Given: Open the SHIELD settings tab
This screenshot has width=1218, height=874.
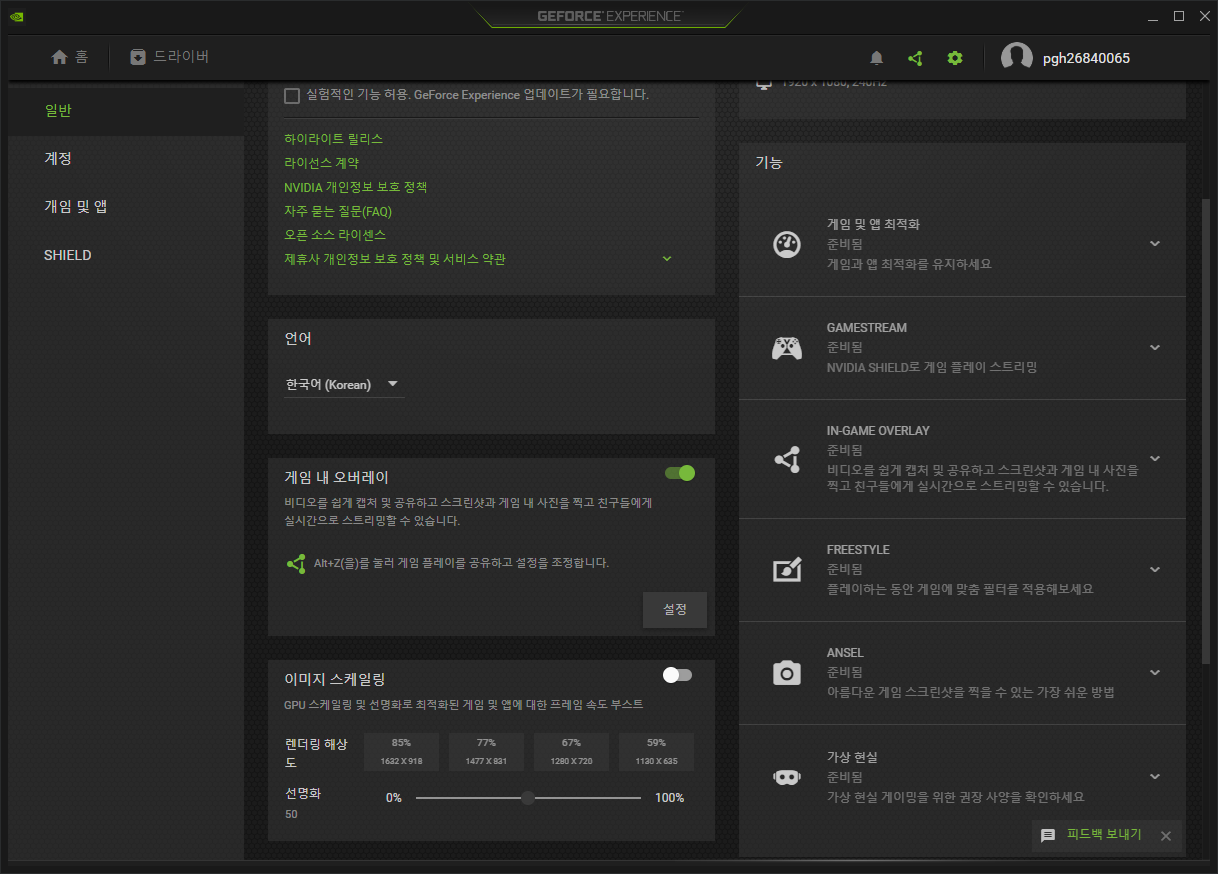Looking at the screenshot, I should [x=126, y=255].
